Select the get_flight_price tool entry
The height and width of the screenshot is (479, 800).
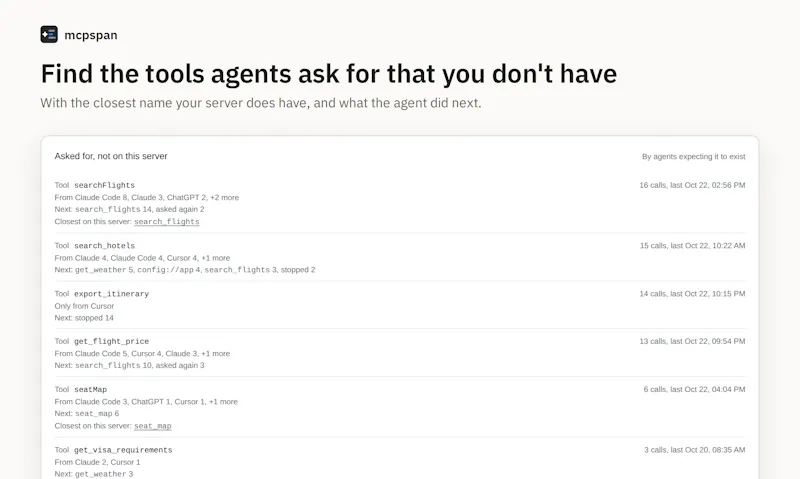[400, 353]
